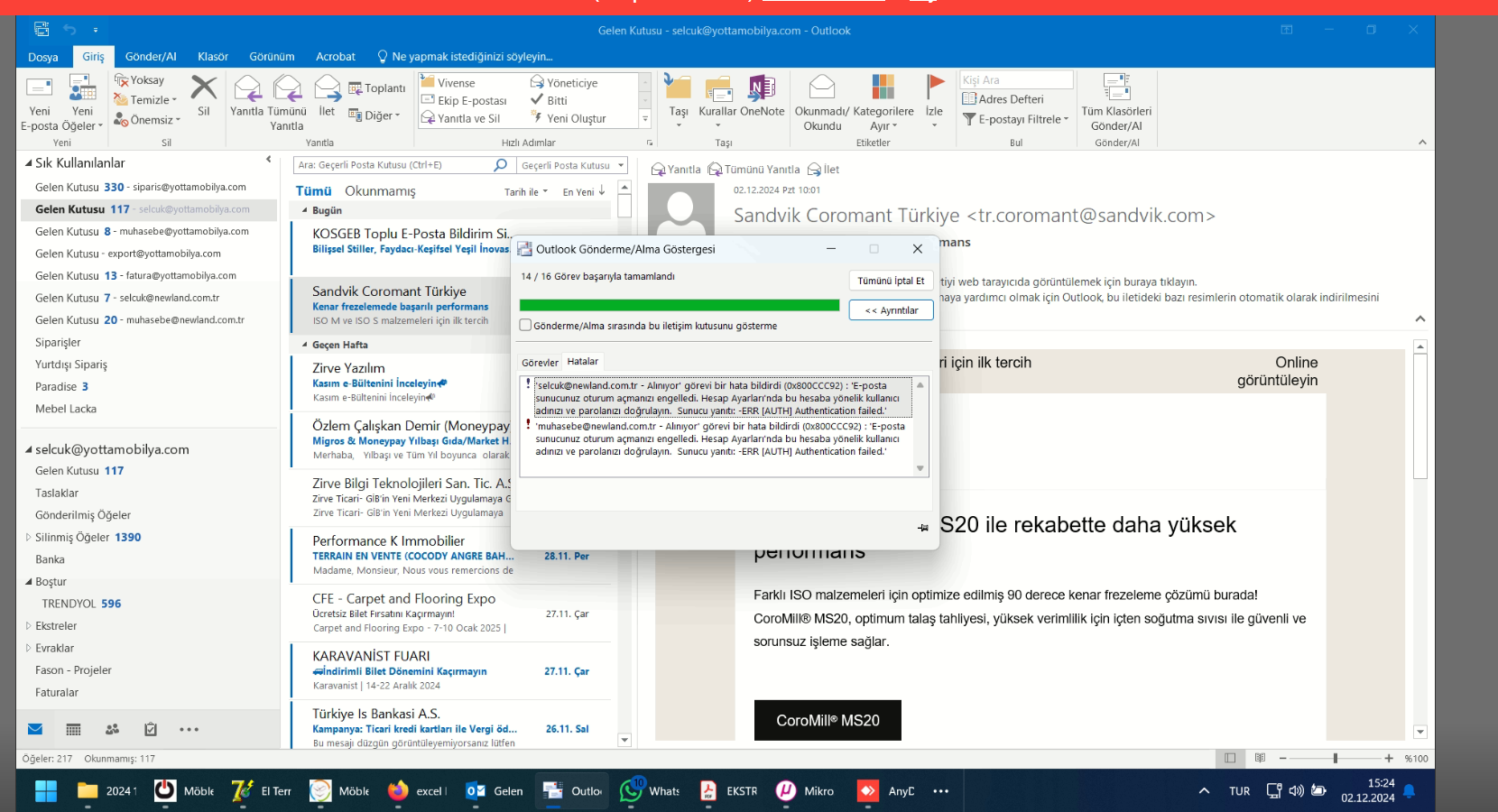Open OneNote from the ribbon
Viewport: 1498px width, 812px height.
point(762,88)
